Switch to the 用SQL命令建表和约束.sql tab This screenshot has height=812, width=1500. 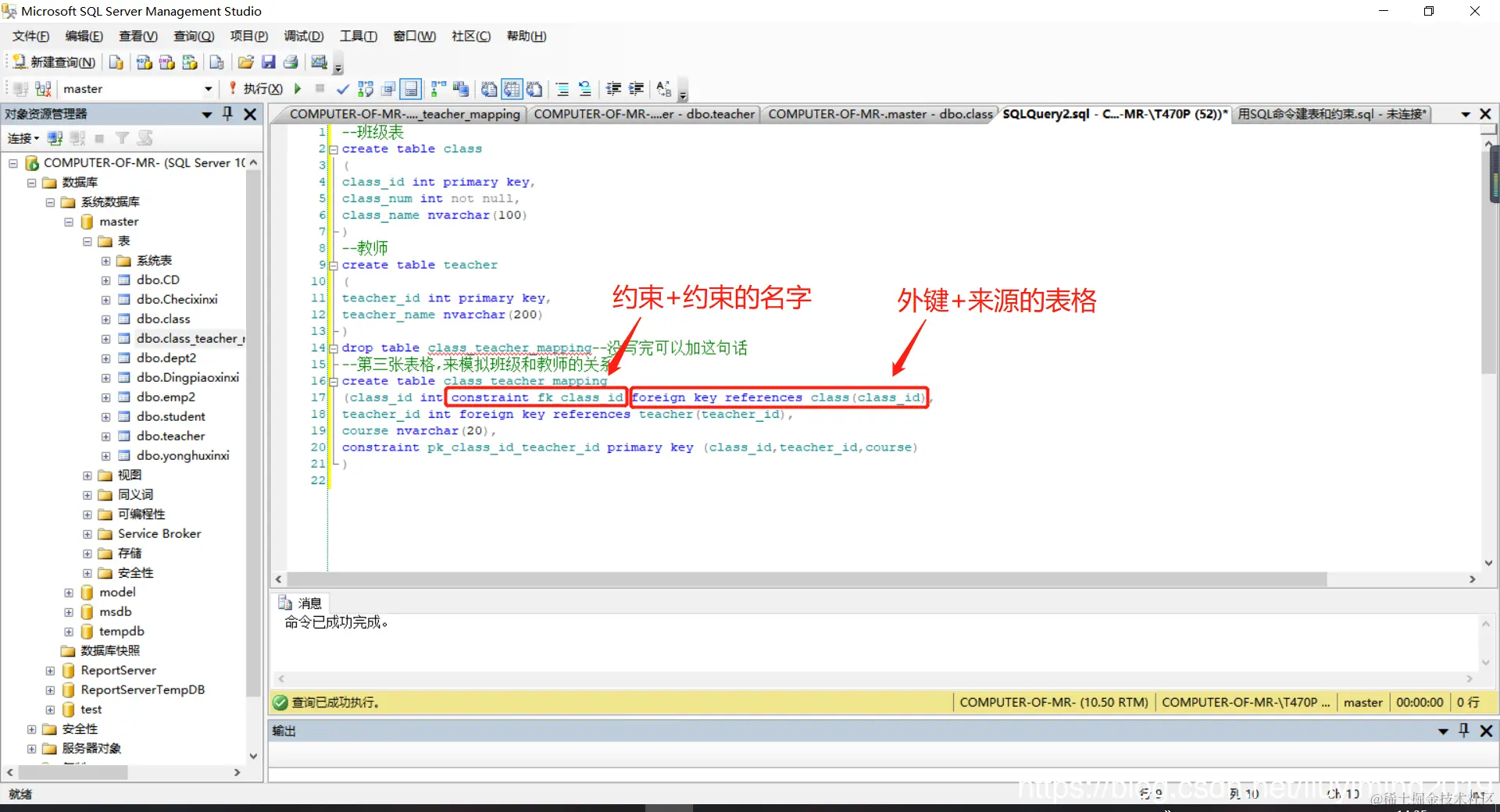coord(1332,114)
